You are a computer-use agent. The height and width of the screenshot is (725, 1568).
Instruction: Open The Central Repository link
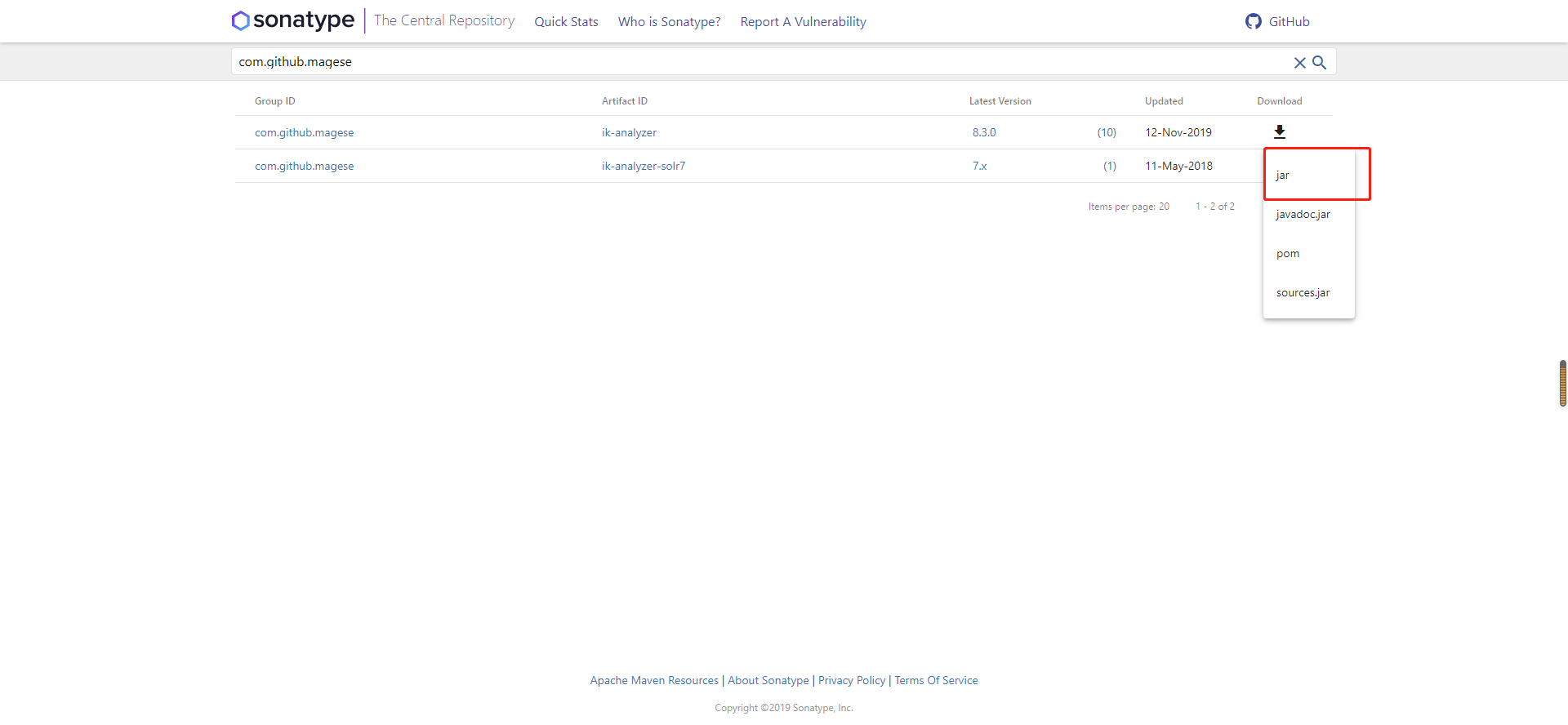(444, 20)
